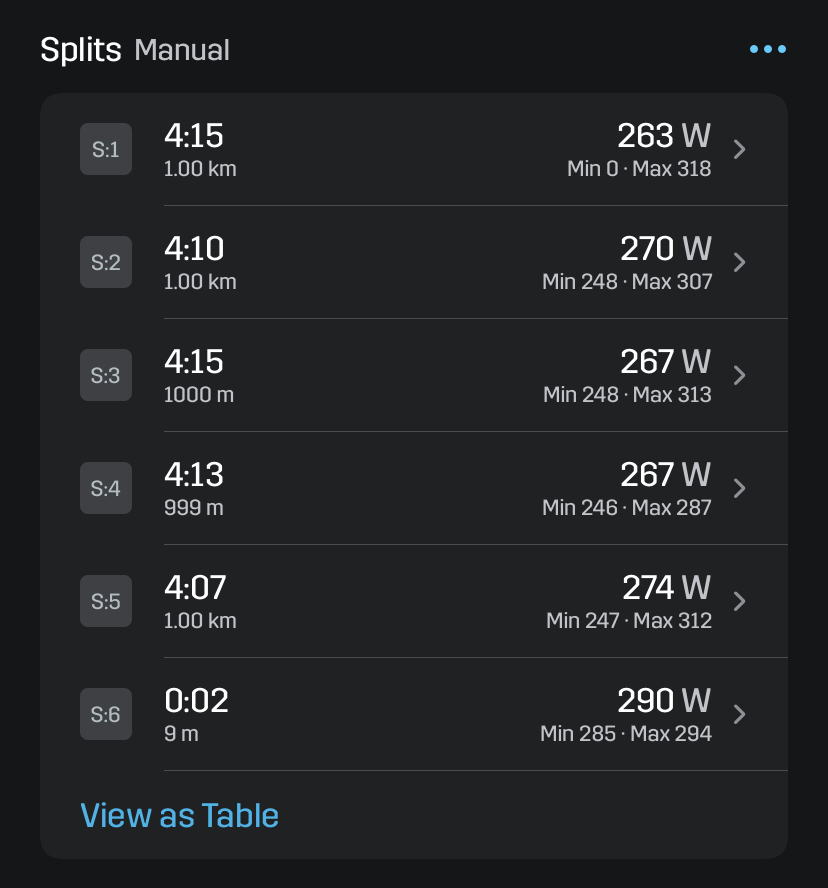Image resolution: width=828 pixels, height=888 pixels.
Task: Click the Splits section heading
Action: click(x=80, y=50)
